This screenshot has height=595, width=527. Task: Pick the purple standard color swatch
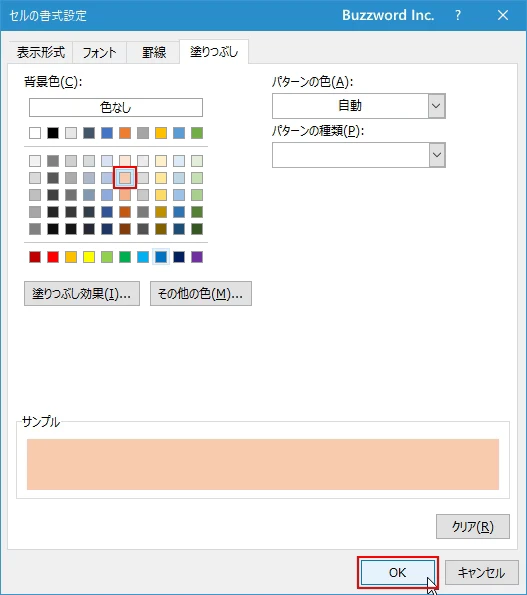(x=197, y=257)
